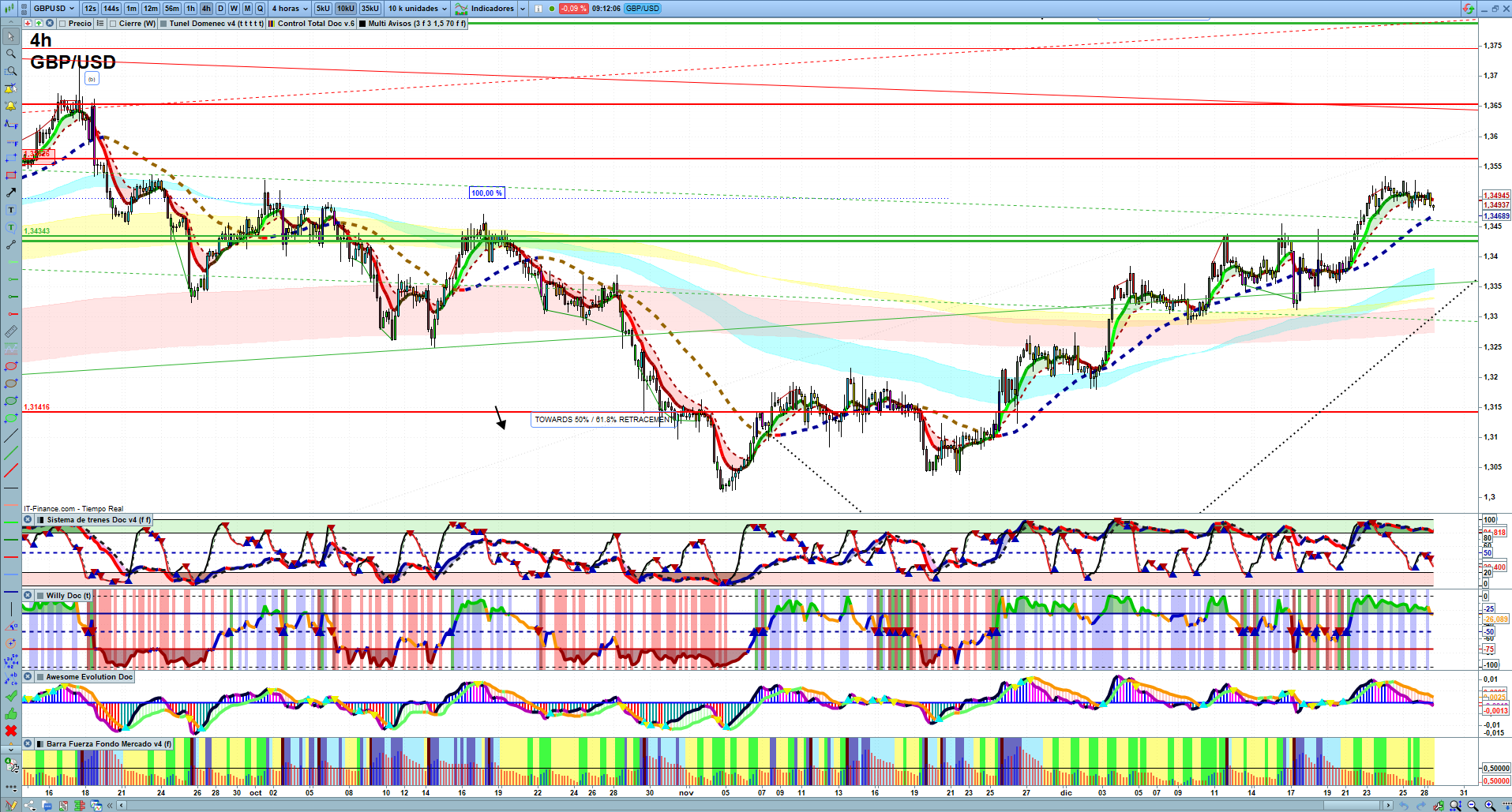Choose the black diagonal line tool
Image resolution: width=1512 pixels, height=812 pixels.
(11, 436)
